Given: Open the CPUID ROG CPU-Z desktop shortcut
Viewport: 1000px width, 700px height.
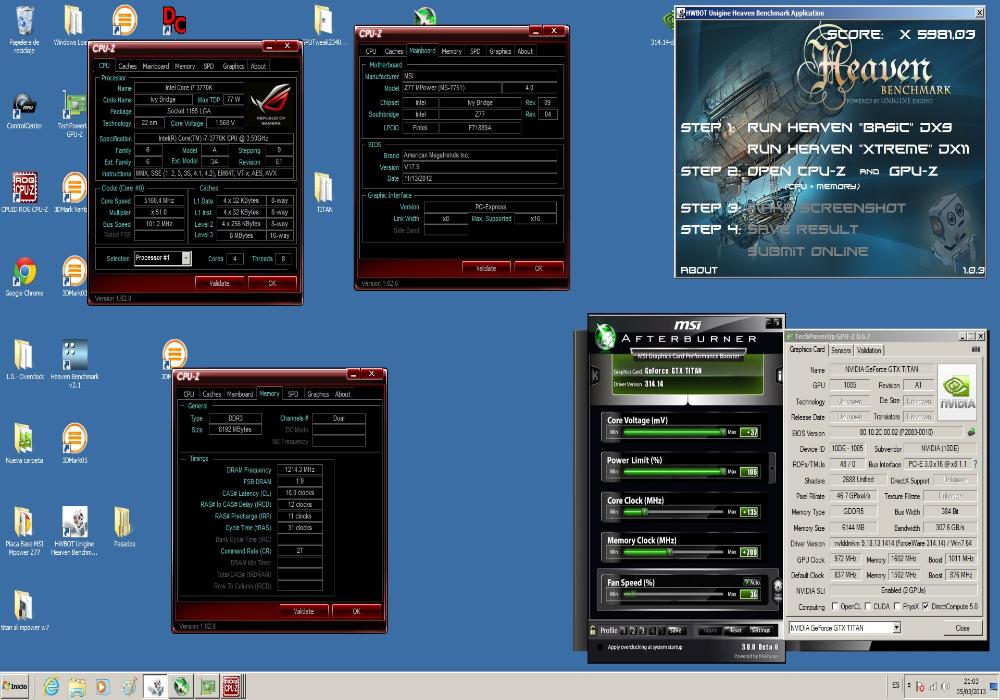Looking at the screenshot, I should tap(24, 191).
